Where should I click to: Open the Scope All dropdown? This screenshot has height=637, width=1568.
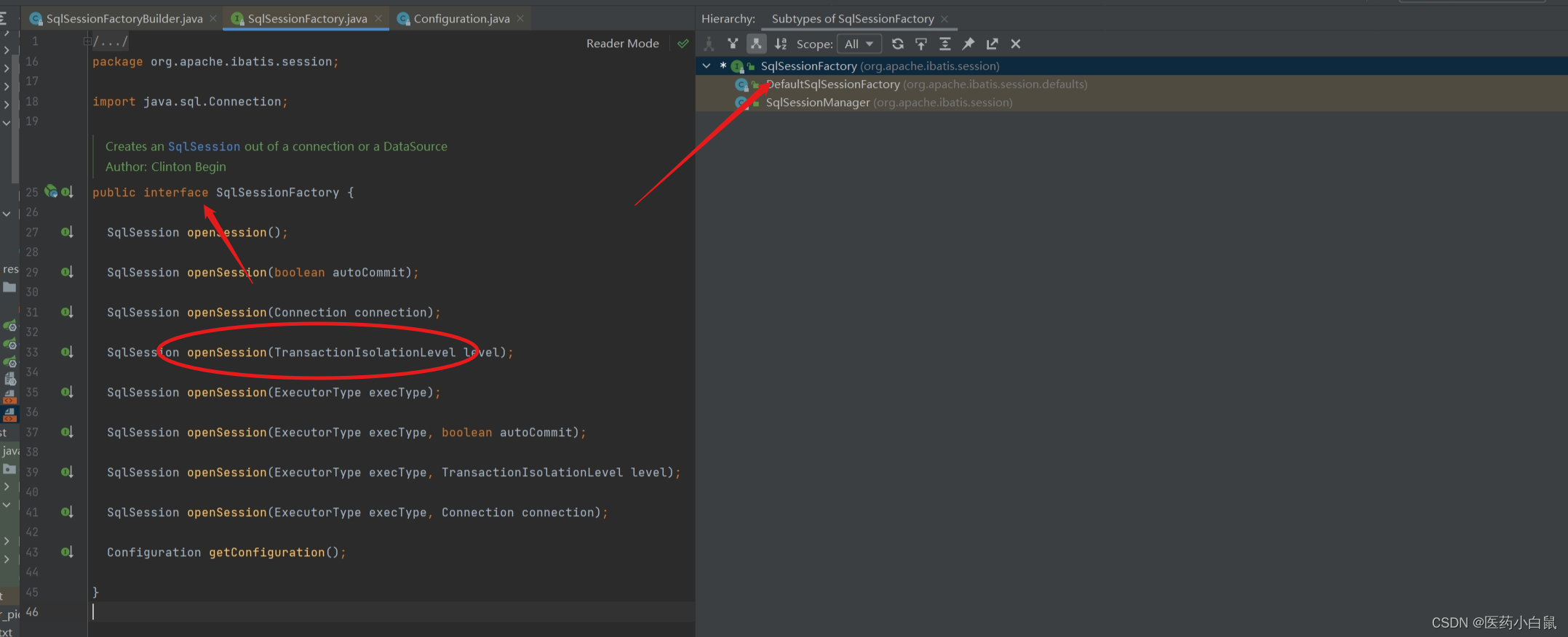859,44
